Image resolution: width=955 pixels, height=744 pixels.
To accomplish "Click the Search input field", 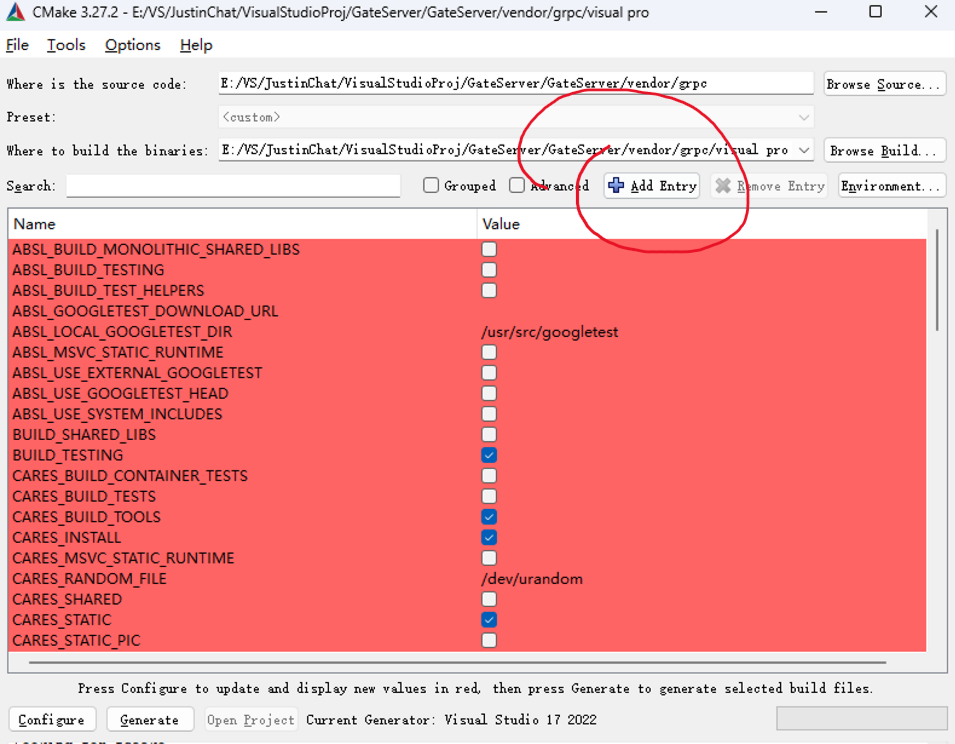I will coord(232,186).
